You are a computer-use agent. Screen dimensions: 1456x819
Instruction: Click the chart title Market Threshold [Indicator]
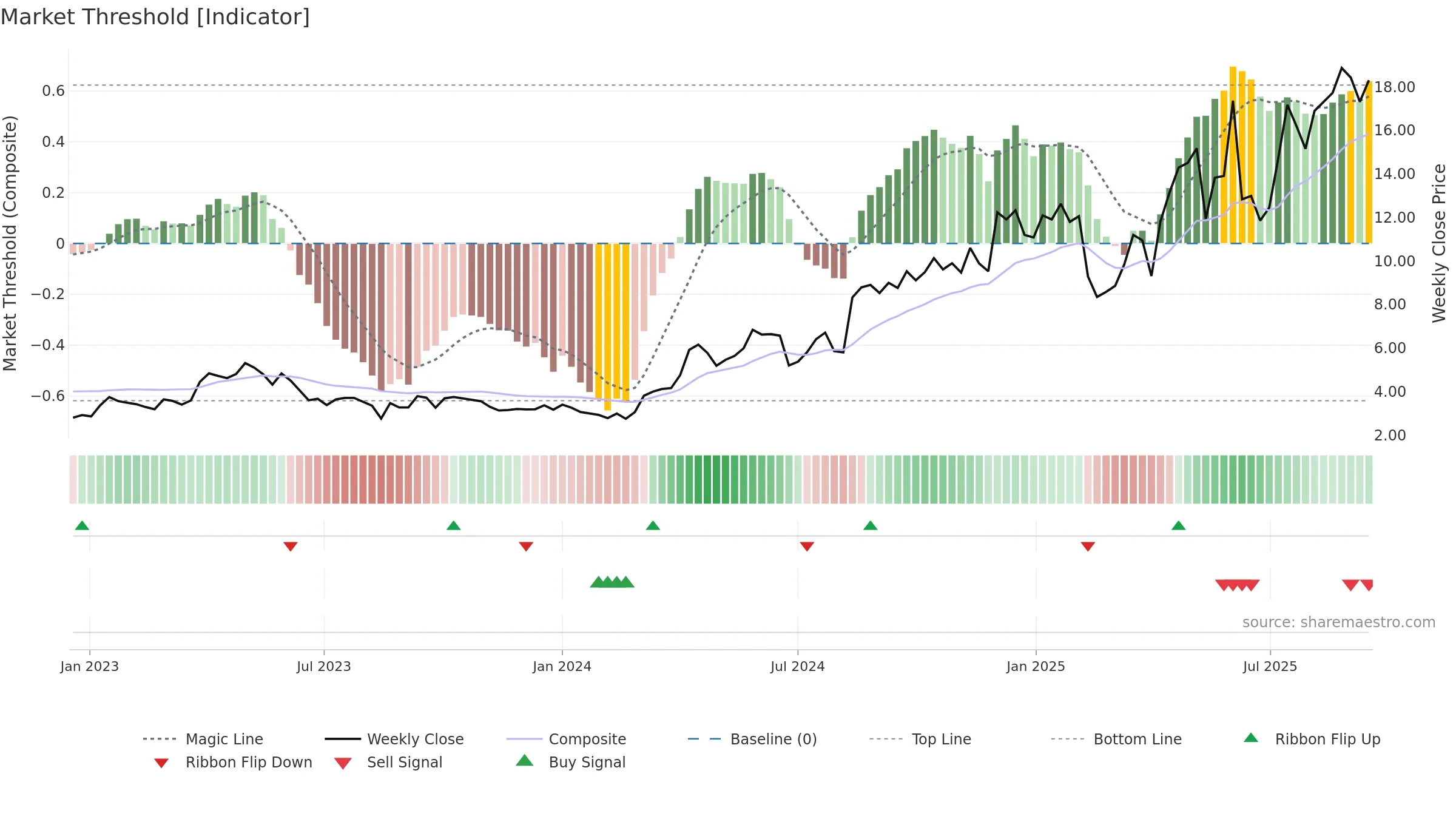click(155, 17)
